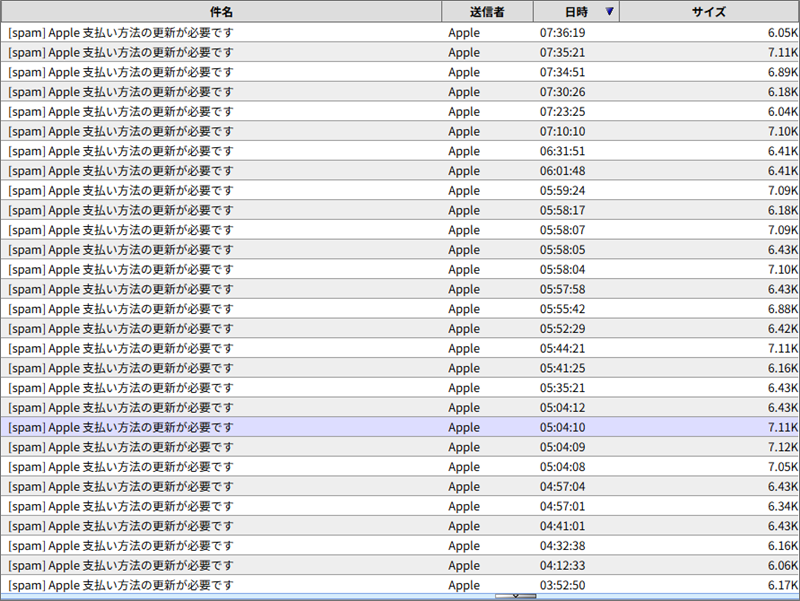Select the email row at 03:52:50

point(400,585)
